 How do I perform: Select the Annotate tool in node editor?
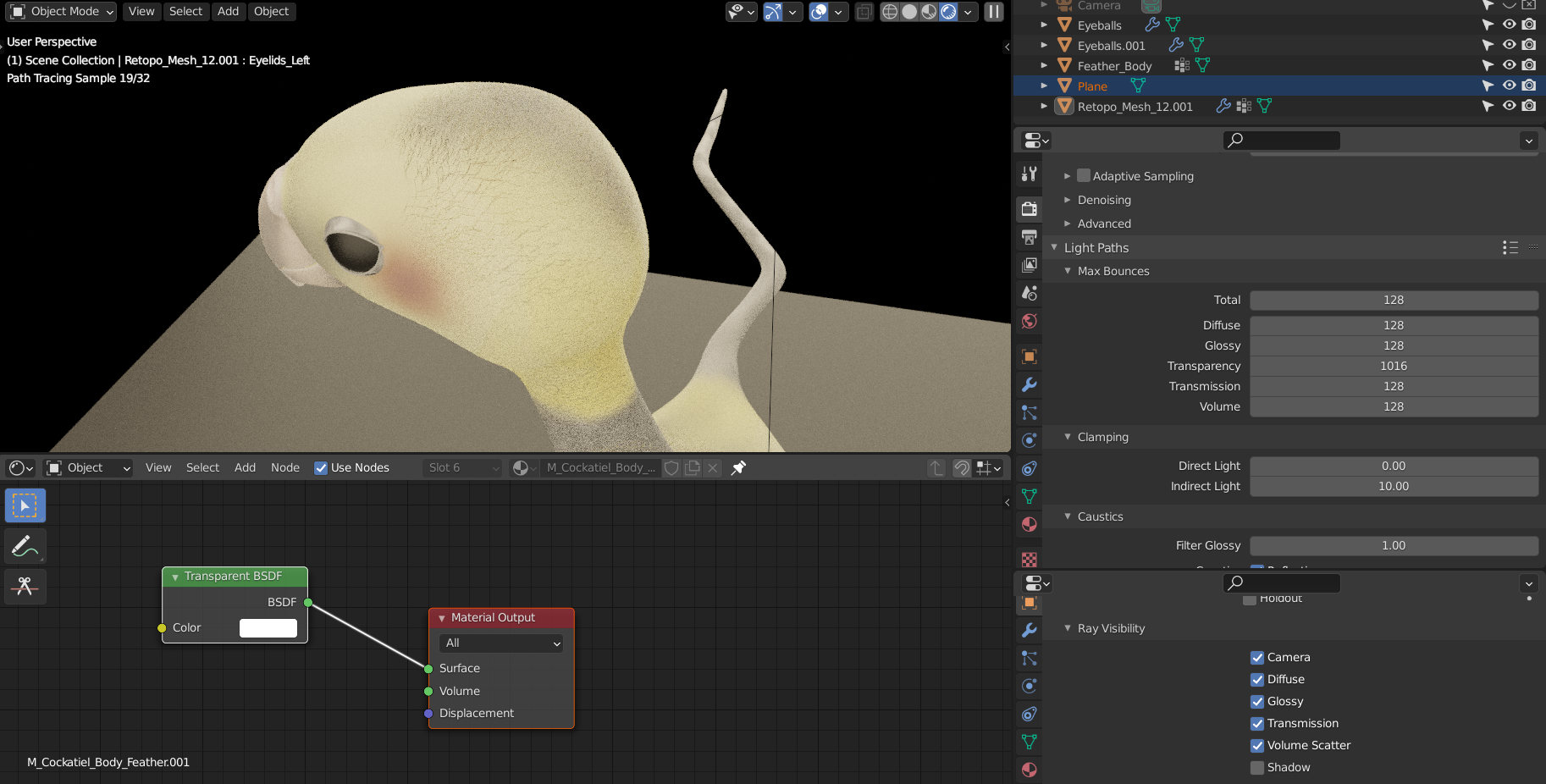(25, 547)
